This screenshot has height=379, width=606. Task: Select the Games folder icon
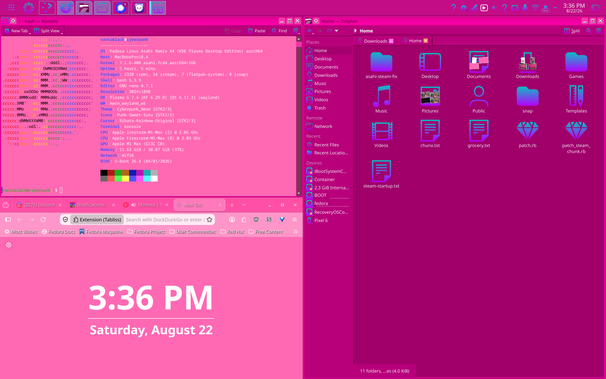tap(576, 62)
